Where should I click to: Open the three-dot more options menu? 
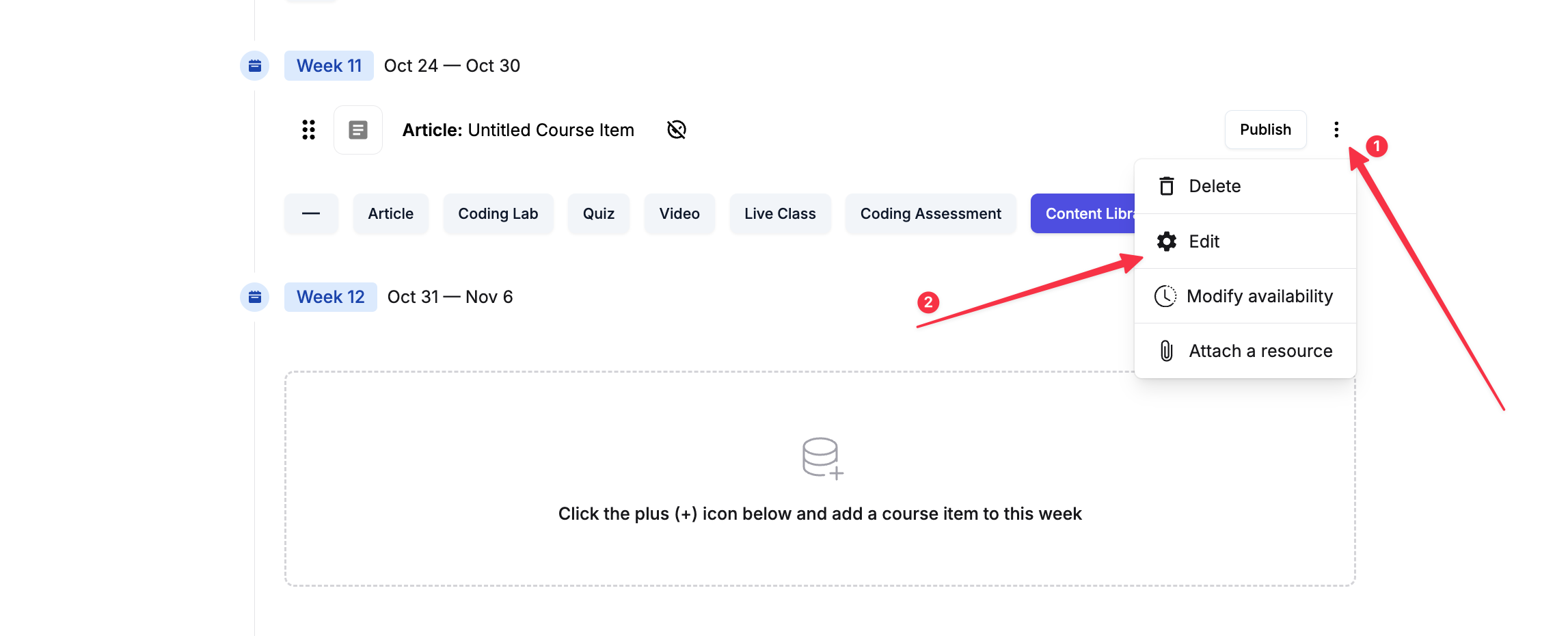click(1336, 130)
